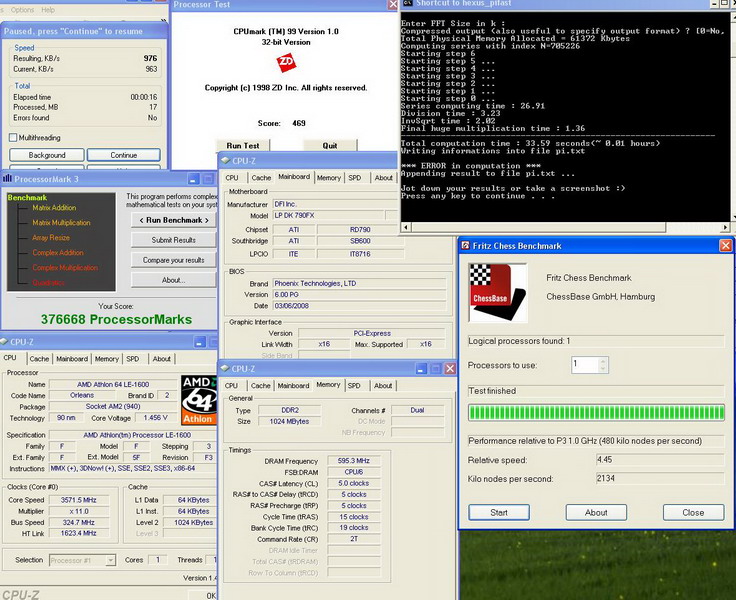Click the CPU-Z Memory window title icon
This screenshot has height=600, width=736.
coord(225,369)
